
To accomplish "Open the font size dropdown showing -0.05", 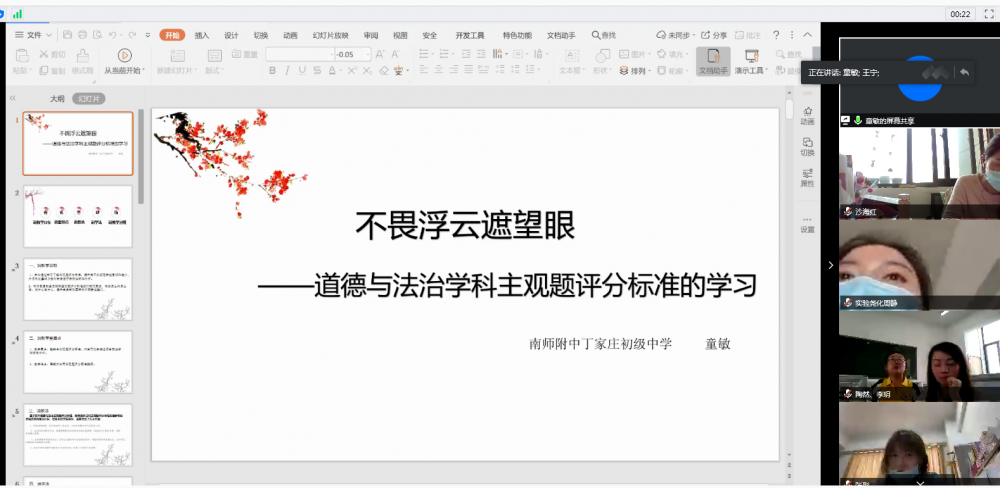I will [366, 54].
